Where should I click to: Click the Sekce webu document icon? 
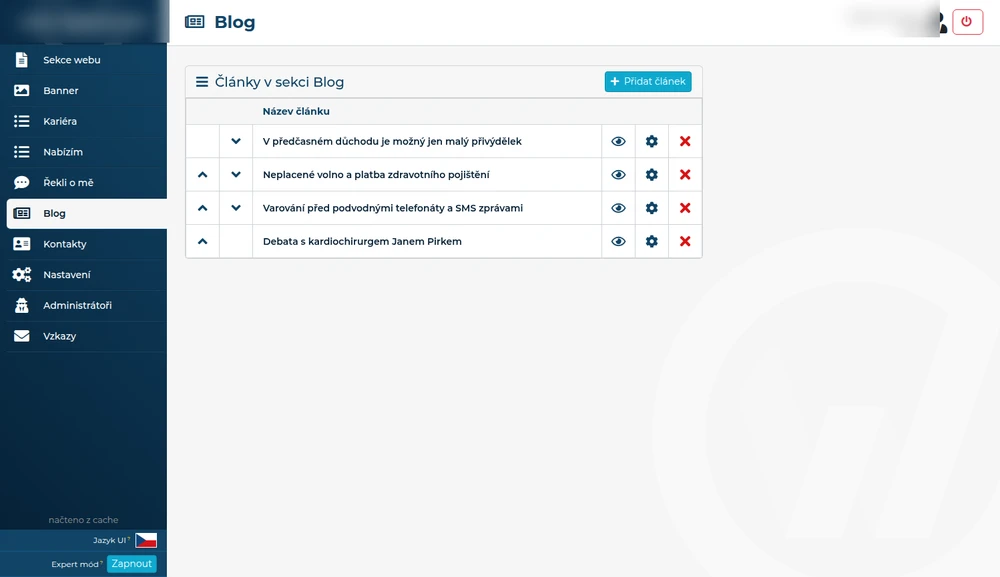(x=22, y=59)
